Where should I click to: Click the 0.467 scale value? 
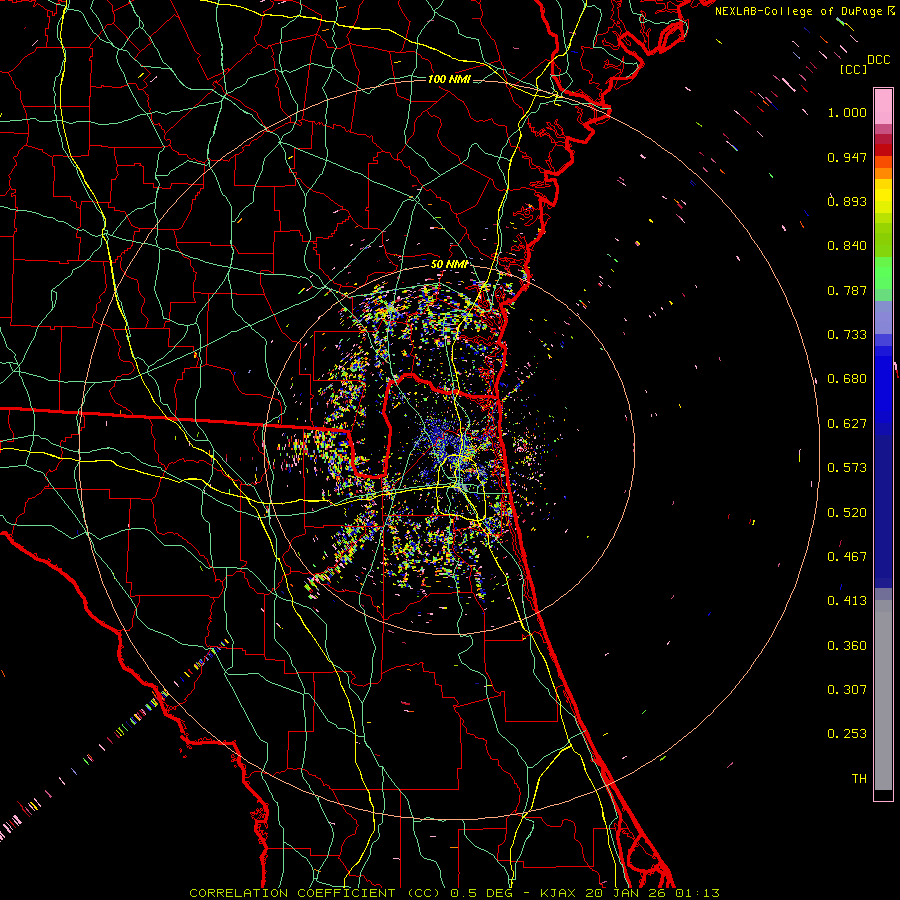[x=847, y=557]
